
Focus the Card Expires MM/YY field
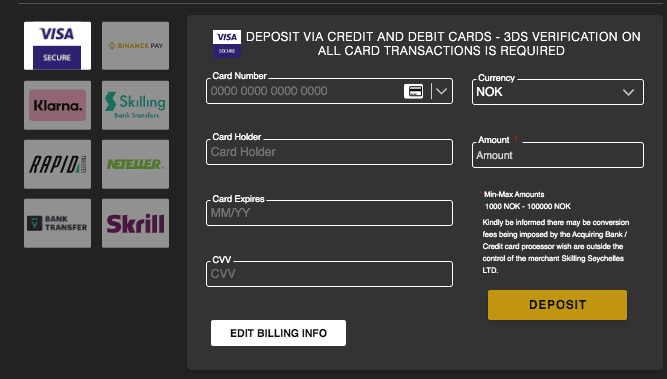329,213
